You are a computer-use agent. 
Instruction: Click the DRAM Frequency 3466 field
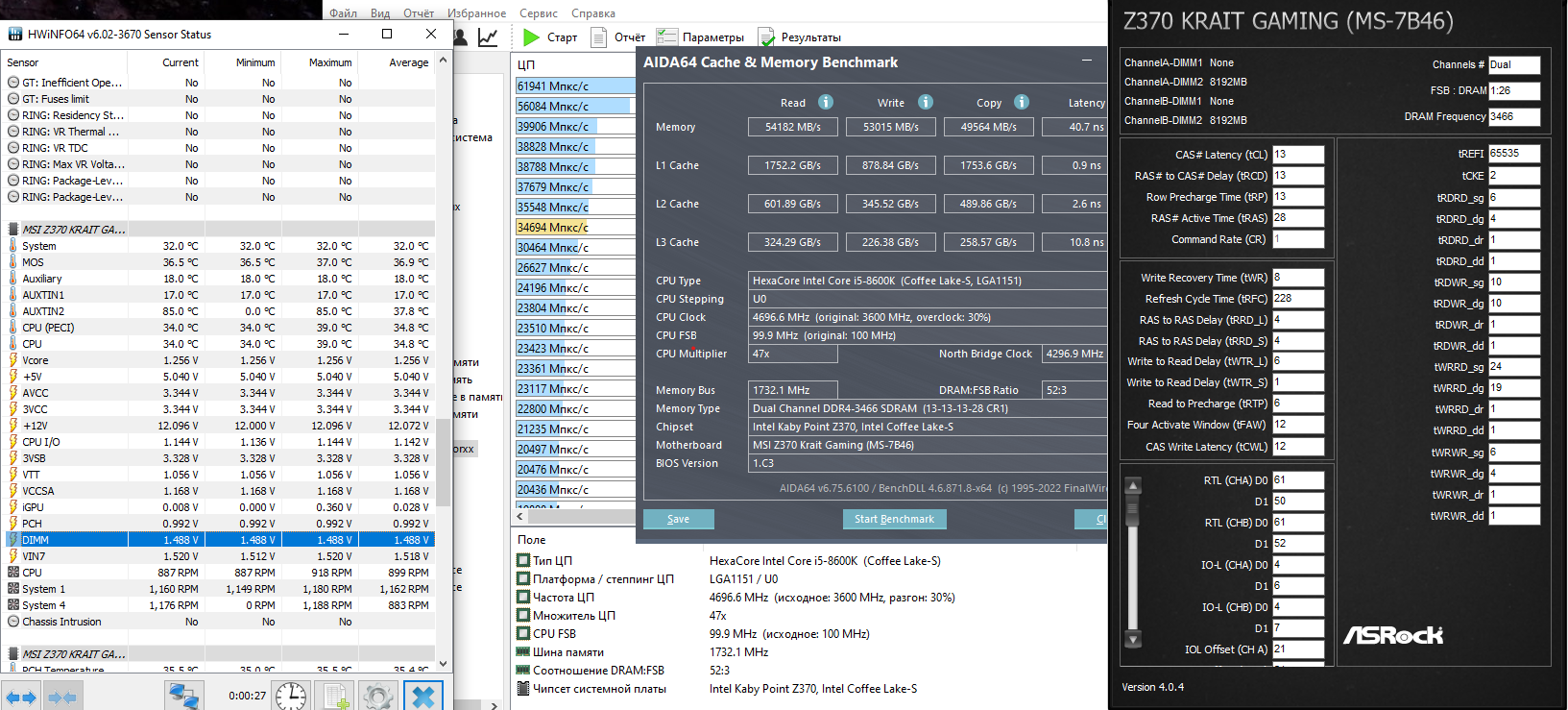1514,116
